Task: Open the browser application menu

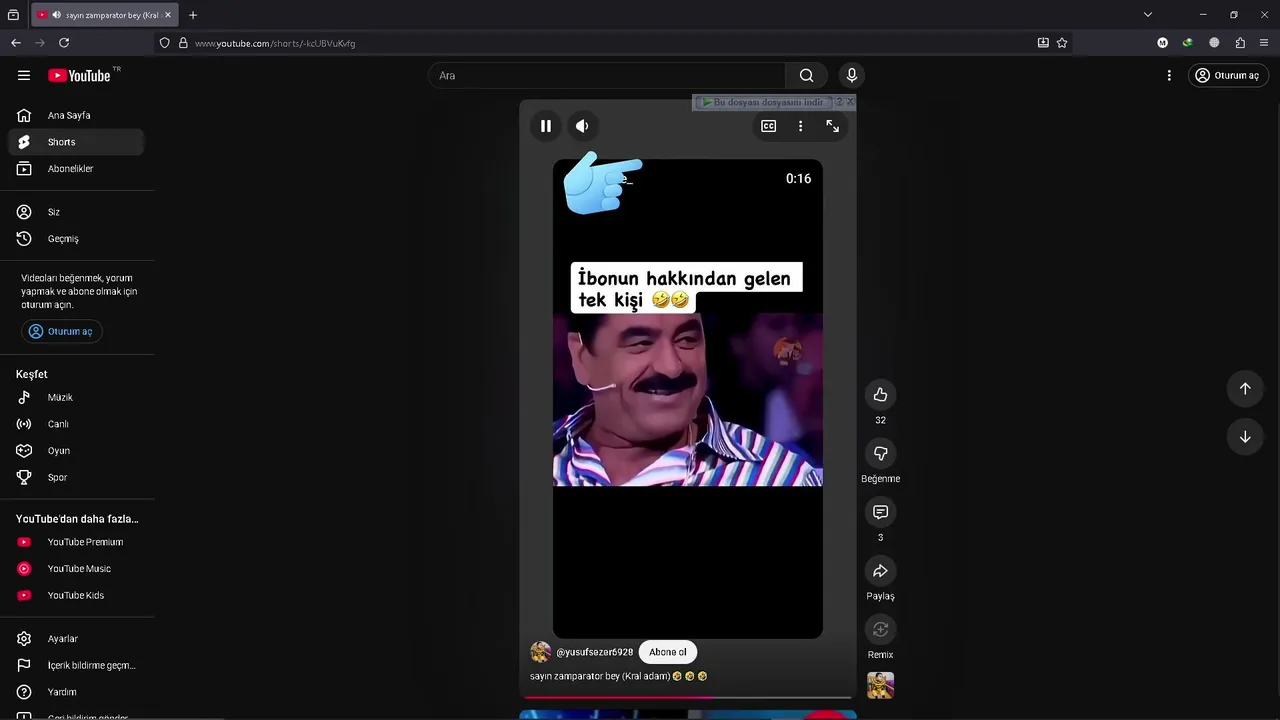Action: [1264, 43]
